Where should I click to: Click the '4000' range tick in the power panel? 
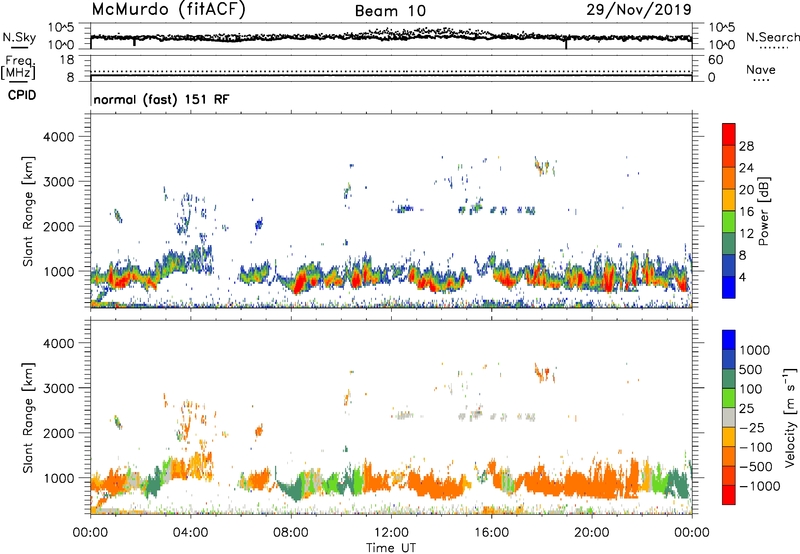58,137
